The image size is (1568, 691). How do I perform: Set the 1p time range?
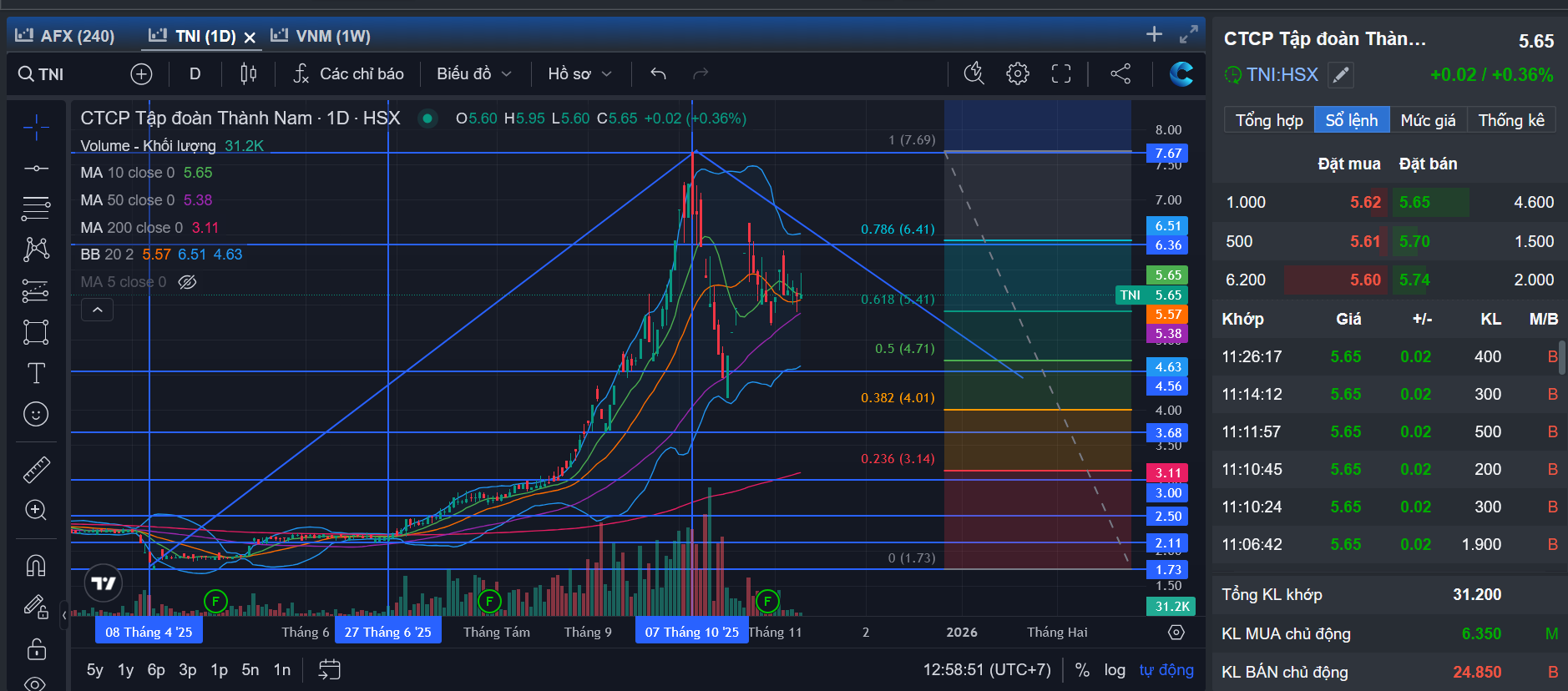coord(219,670)
